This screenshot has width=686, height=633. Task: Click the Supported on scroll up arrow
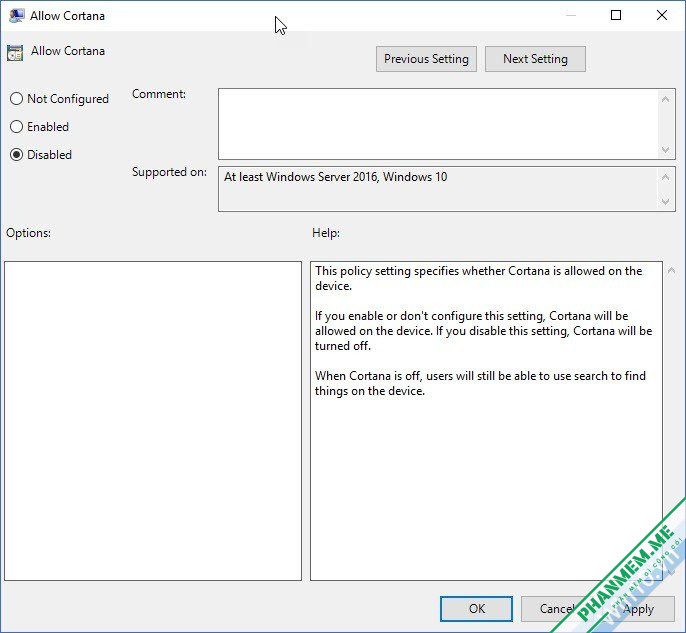point(665,177)
